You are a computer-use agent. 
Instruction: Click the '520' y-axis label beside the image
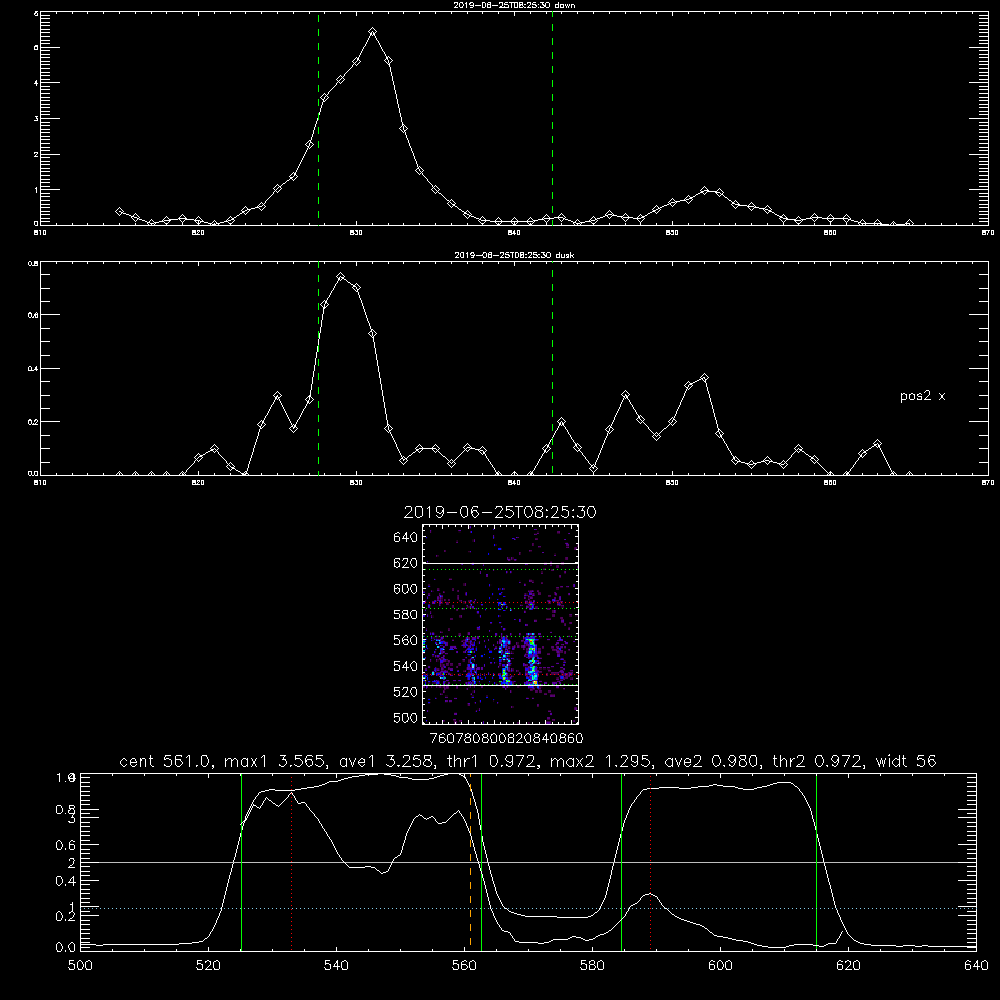pyautogui.click(x=406, y=692)
